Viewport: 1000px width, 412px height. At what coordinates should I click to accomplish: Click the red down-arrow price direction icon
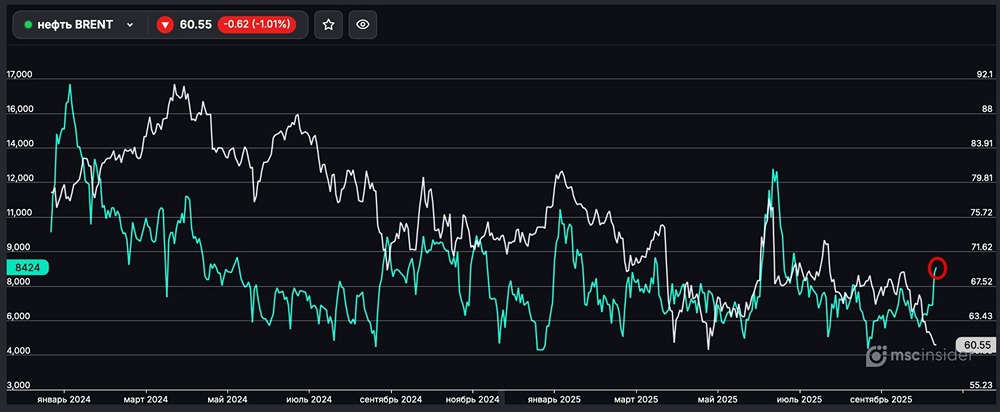(x=165, y=26)
